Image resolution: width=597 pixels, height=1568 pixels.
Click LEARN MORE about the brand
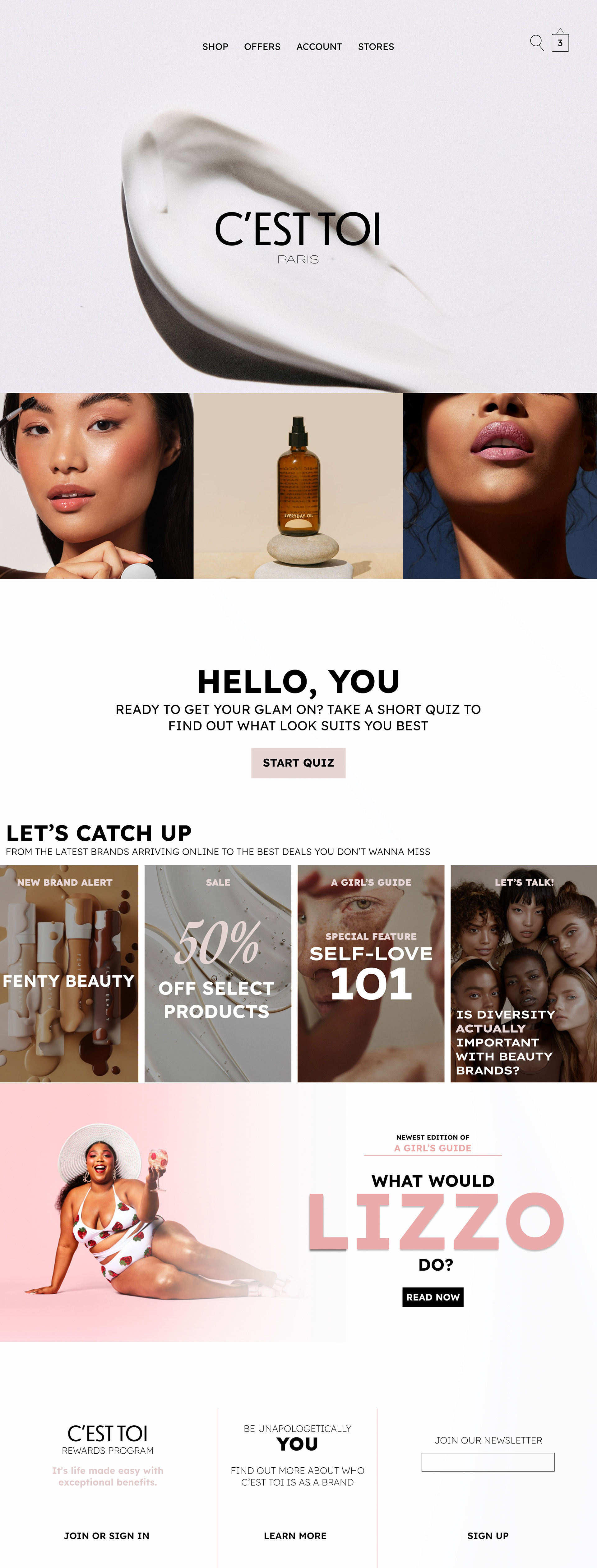coord(295,1536)
